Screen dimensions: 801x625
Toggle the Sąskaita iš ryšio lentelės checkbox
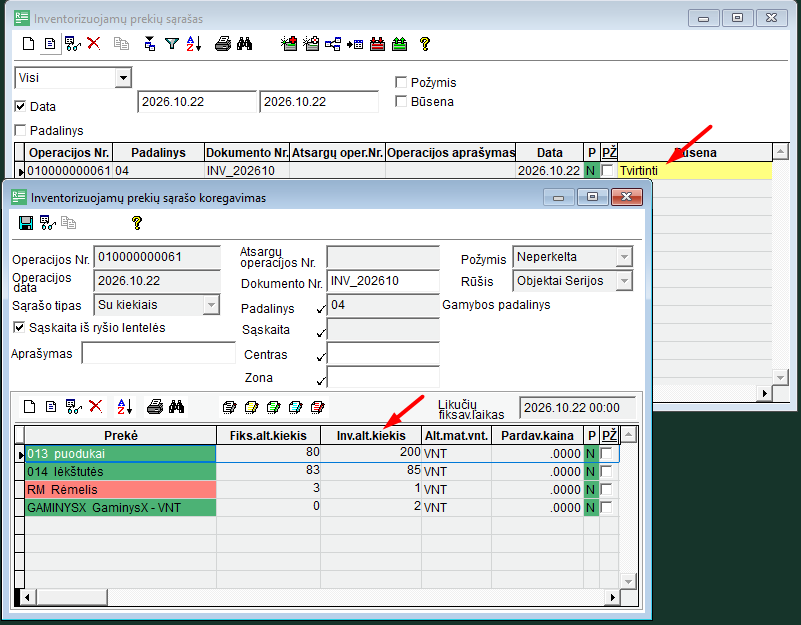point(19,328)
